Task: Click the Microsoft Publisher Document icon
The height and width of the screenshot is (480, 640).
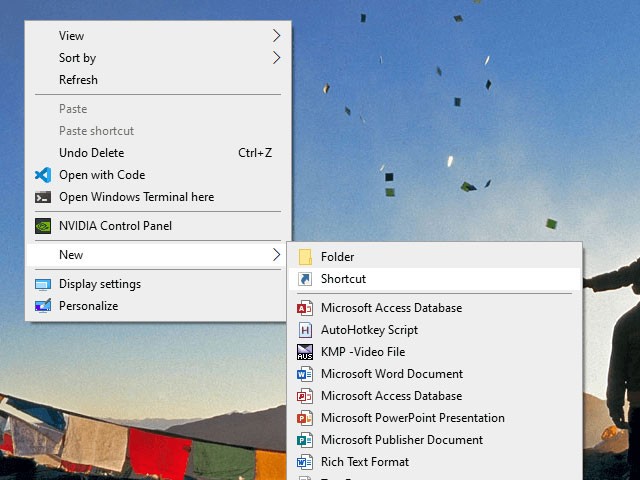Action: coord(305,440)
